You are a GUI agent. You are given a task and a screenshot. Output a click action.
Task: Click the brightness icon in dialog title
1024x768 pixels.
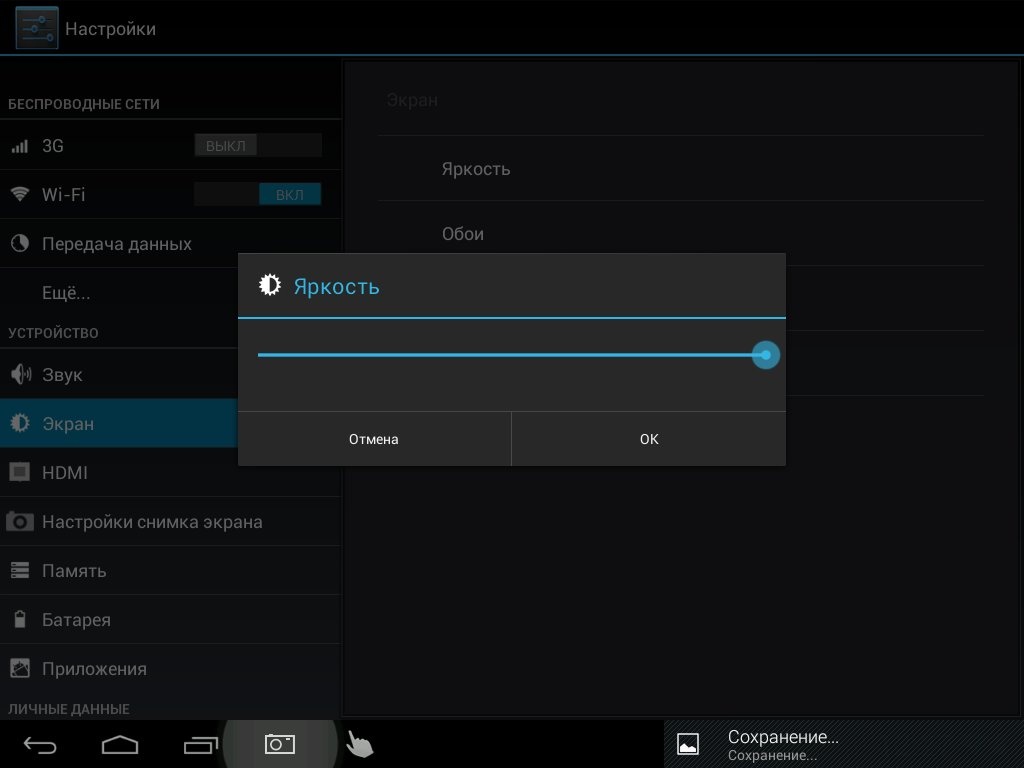click(269, 286)
